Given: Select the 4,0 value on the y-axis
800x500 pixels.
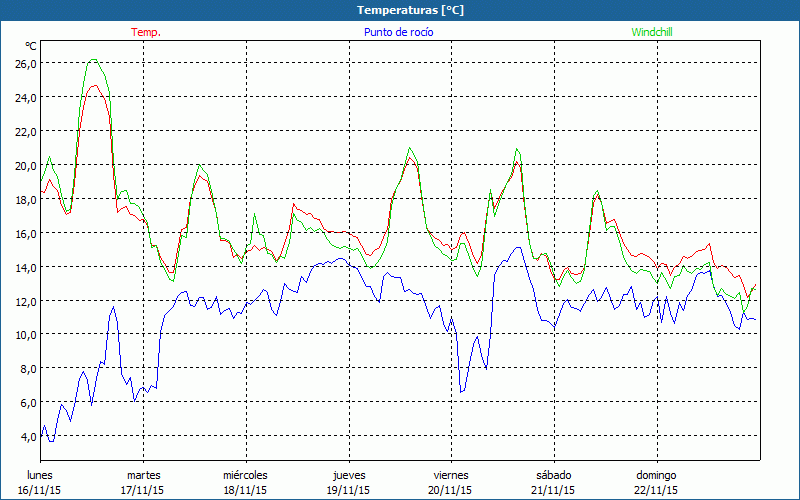Looking at the screenshot, I should click(27, 437).
